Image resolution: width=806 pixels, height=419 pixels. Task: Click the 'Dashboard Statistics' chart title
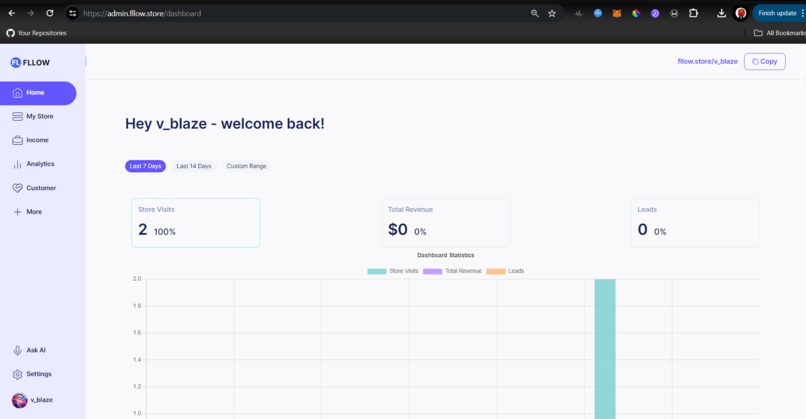pos(446,256)
